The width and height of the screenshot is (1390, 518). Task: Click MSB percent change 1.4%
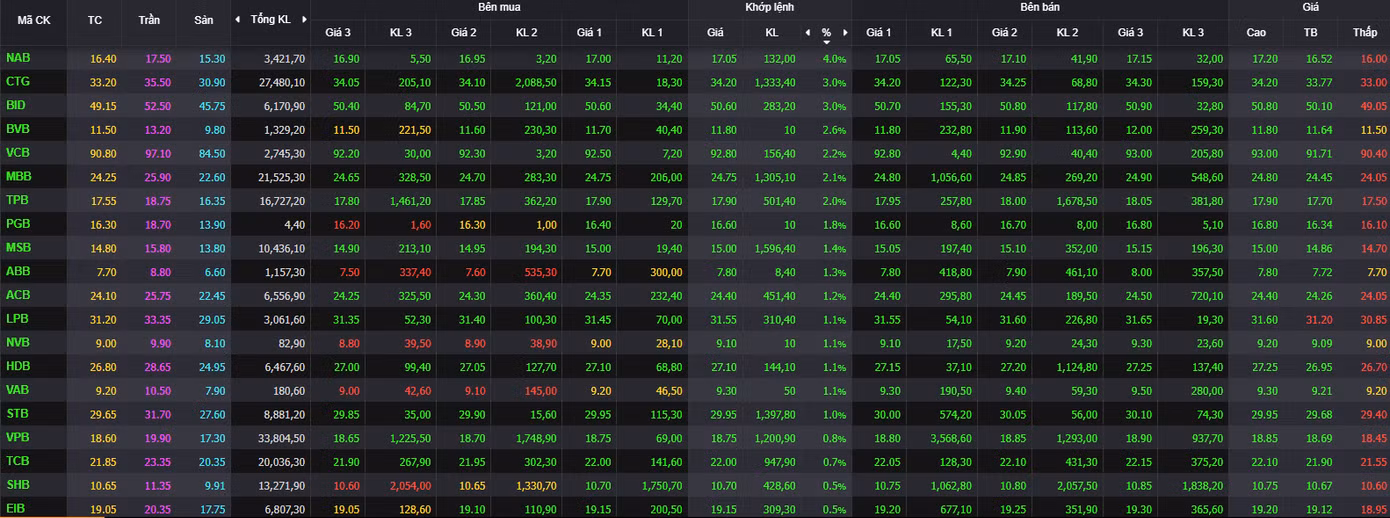coord(834,248)
